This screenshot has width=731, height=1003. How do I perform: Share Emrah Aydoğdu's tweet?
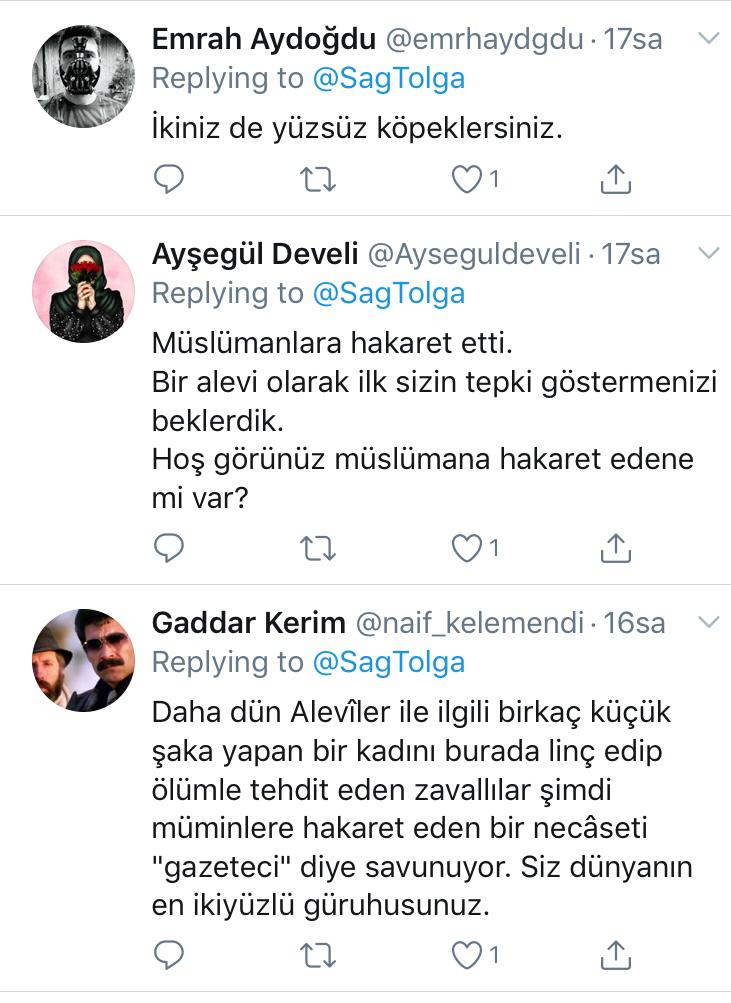coord(615,179)
